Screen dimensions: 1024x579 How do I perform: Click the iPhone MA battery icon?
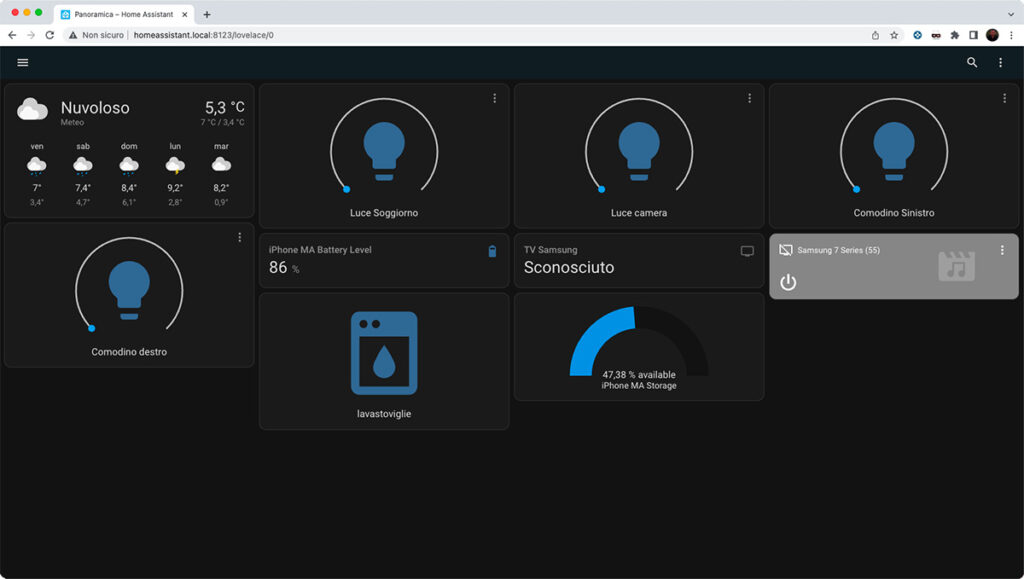[x=492, y=251]
